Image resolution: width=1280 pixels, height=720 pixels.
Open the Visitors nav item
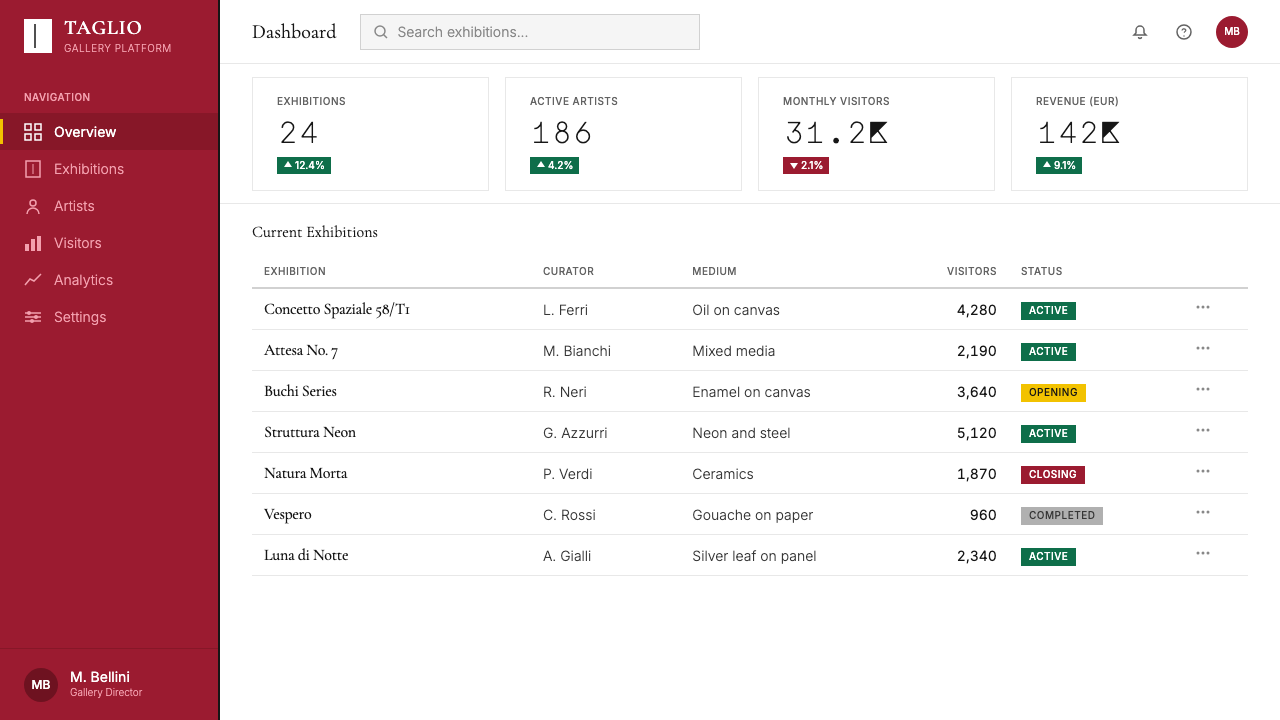pyautogui.click(x=109, y=243)
